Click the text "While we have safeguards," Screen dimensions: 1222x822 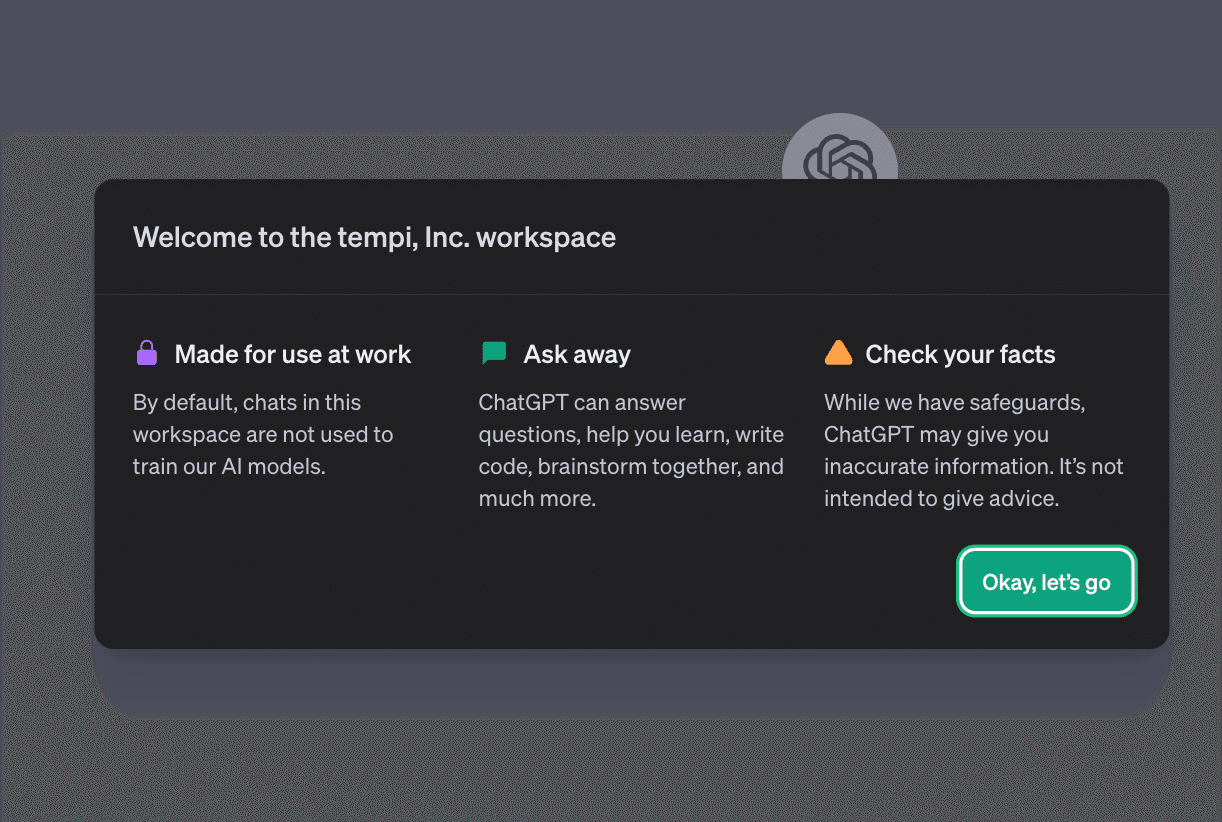[954, 402]
